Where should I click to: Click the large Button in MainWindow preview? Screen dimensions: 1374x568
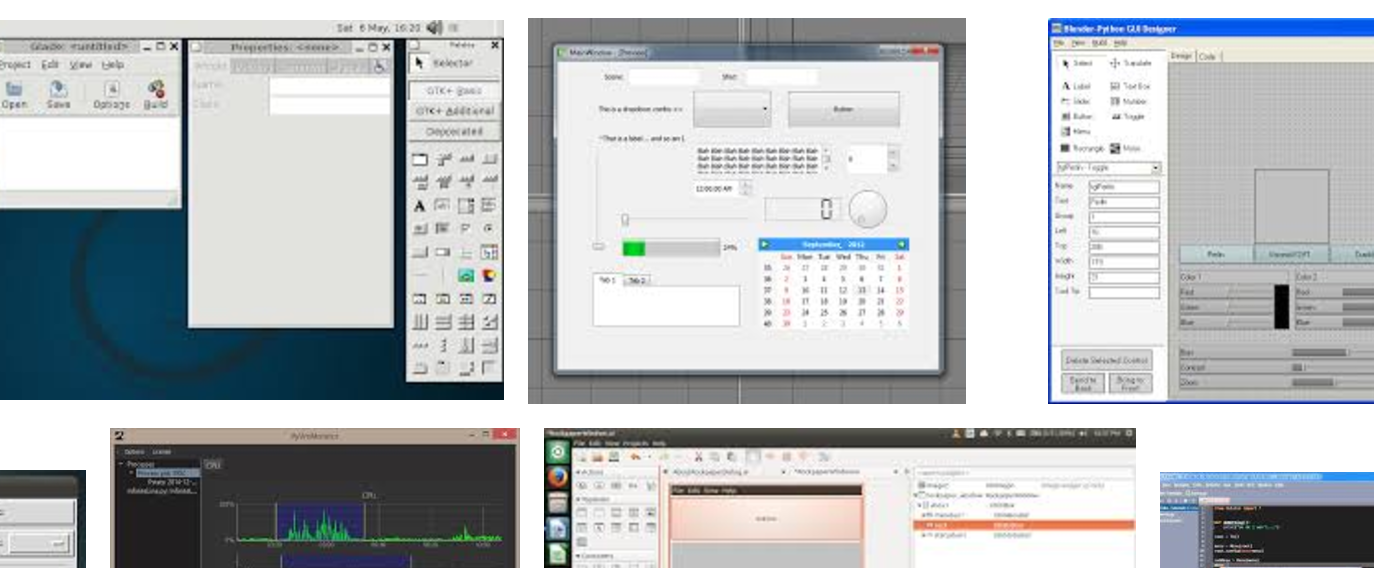pos(843,108)
